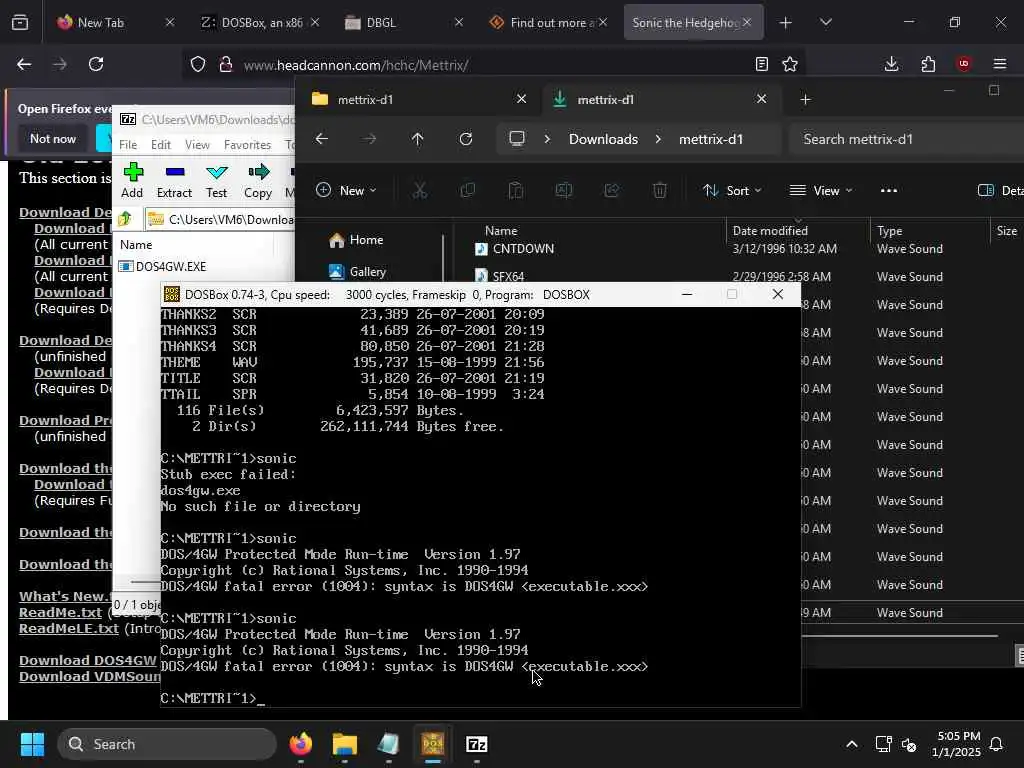The height and width of the screenshot is (768, 1024).
Task: Open the Sort dropdown
Action: [x=732, y=191]
